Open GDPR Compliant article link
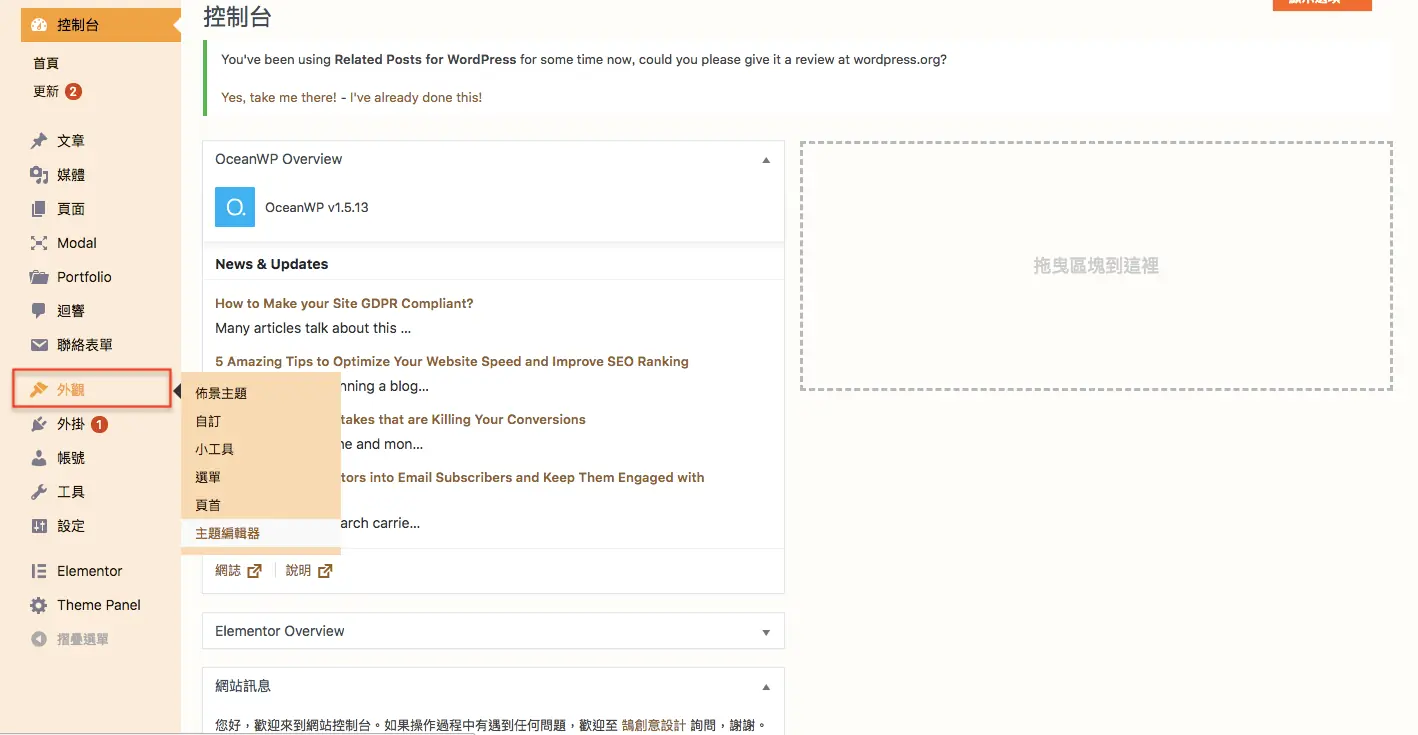 (x=344, y=303)
